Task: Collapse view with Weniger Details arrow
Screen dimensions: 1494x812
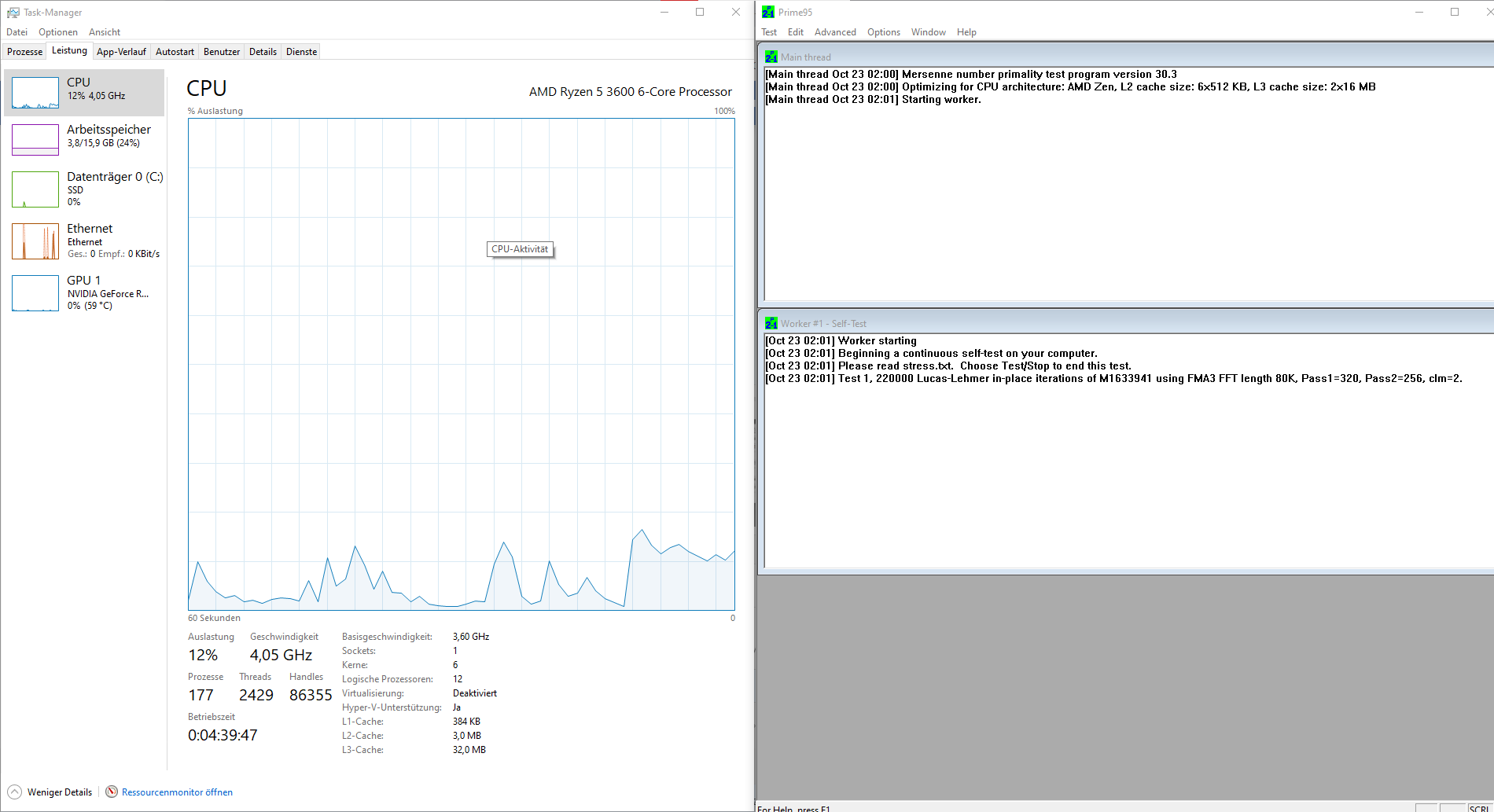Action: (x=15, y=792)
